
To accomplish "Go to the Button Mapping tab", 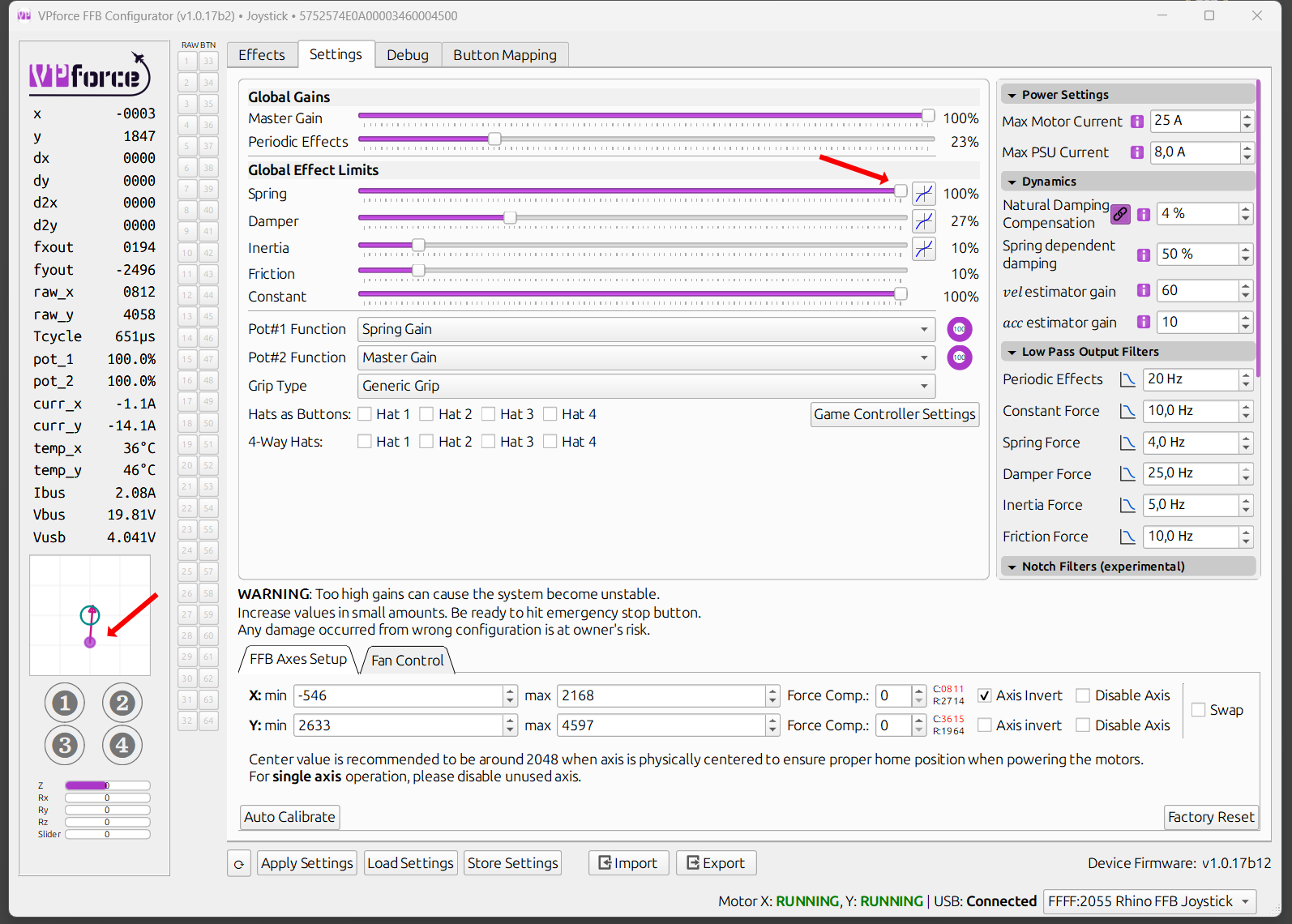I will click(x=505, y=55).
